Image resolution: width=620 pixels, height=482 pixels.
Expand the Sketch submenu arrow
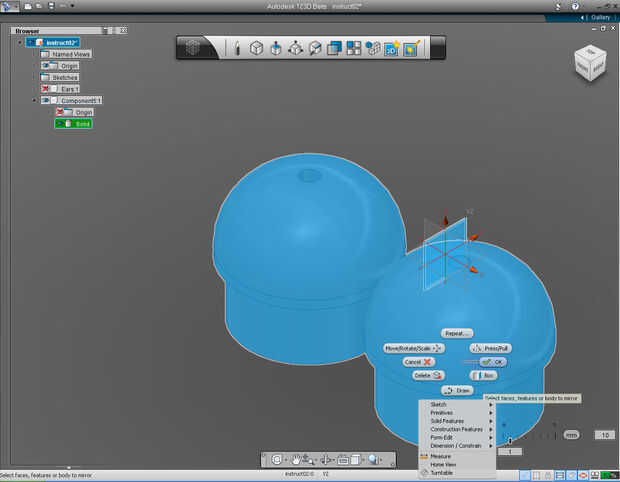click(491, 405)
